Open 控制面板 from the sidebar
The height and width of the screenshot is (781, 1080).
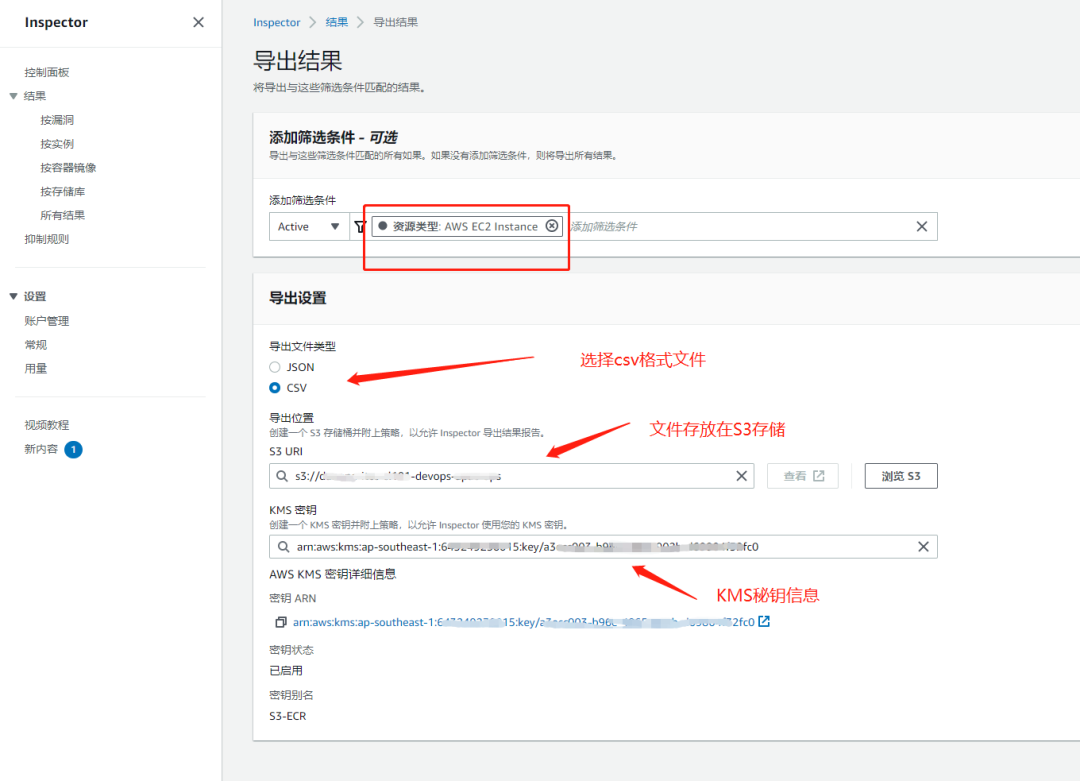pyautogui.click(x=45, y=71)
